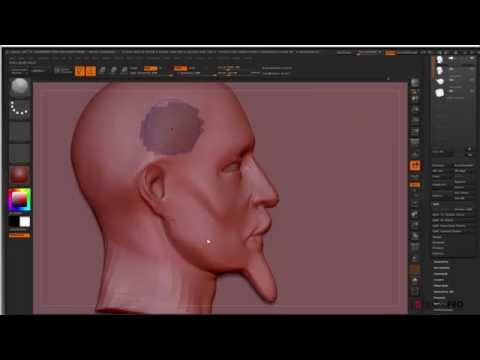
Task: Click the Scroll canvas icon on right shelf
Action: [415, 99]
